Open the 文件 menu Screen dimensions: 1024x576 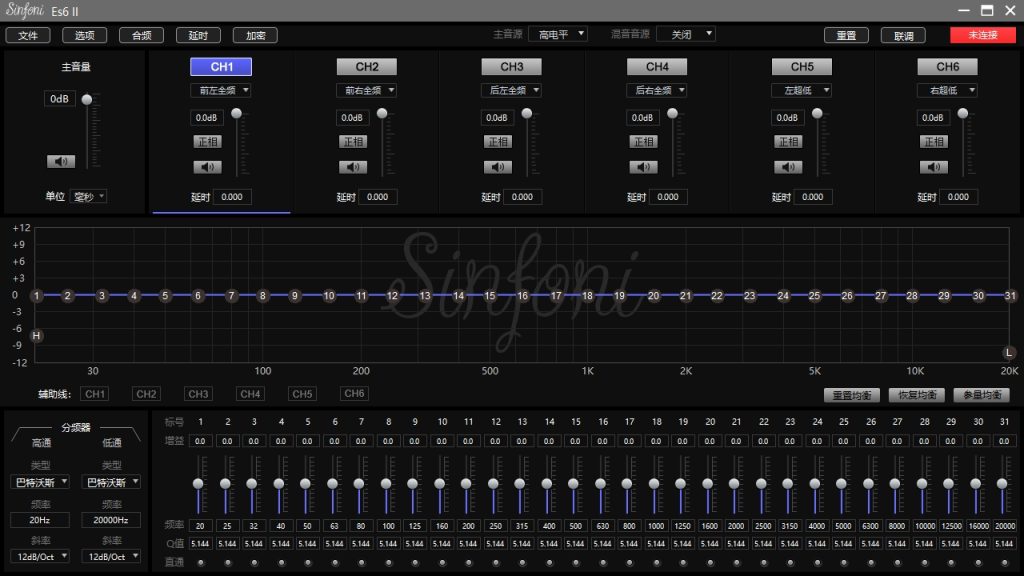pos(28,35)
